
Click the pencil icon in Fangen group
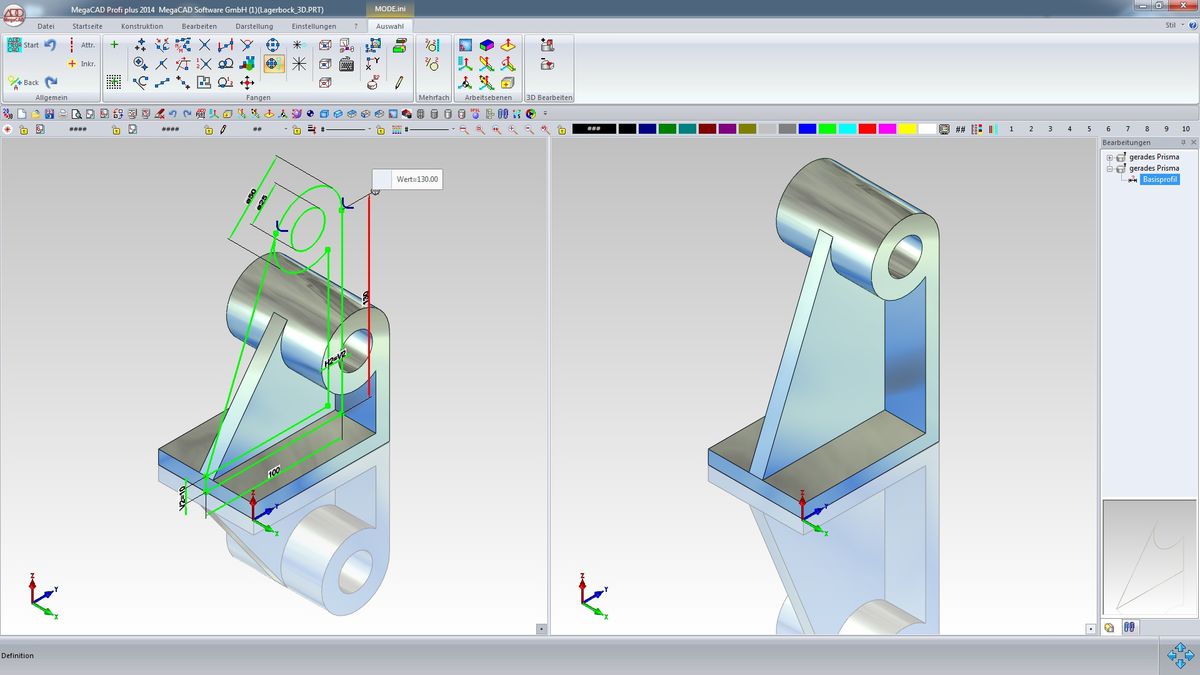tap(399, 82)
